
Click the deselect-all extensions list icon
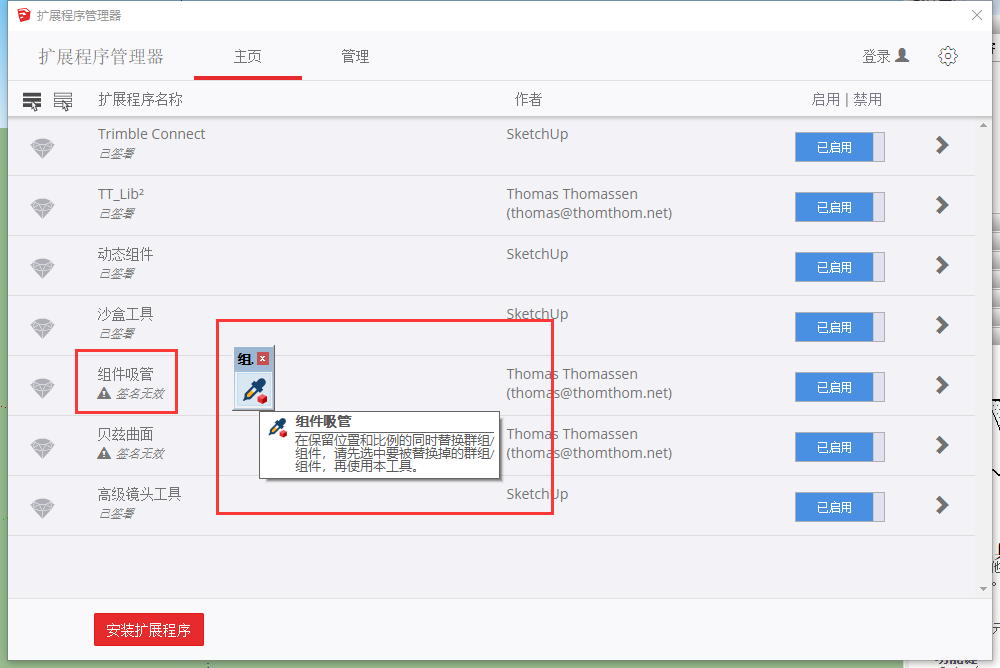(62, 101)
